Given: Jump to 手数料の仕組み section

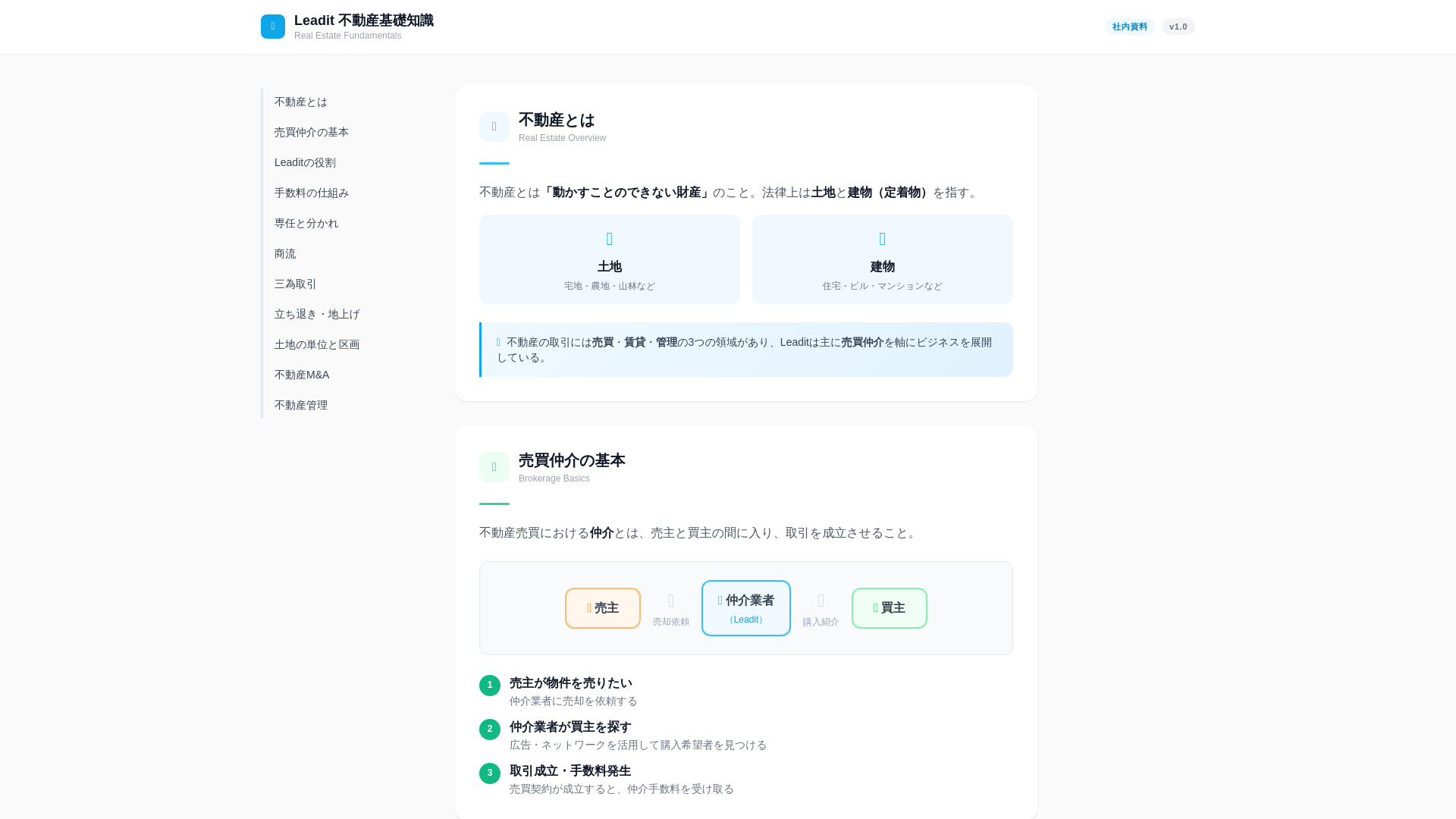Looking at the screenshot, I should (x=312, y=193).
